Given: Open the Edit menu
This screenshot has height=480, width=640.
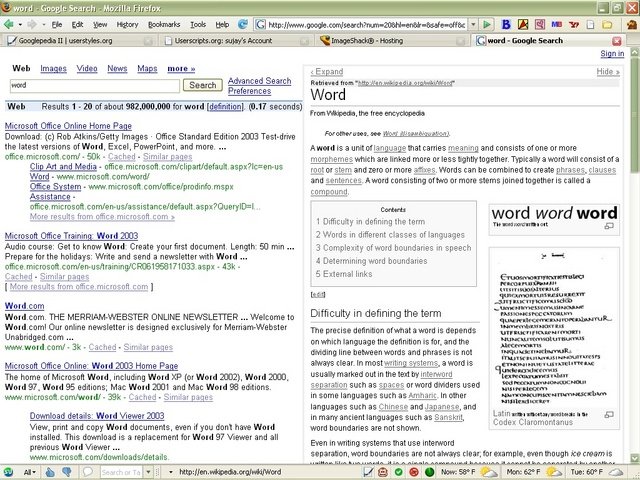Looking at the screenshot, I should tap(77, 24).
